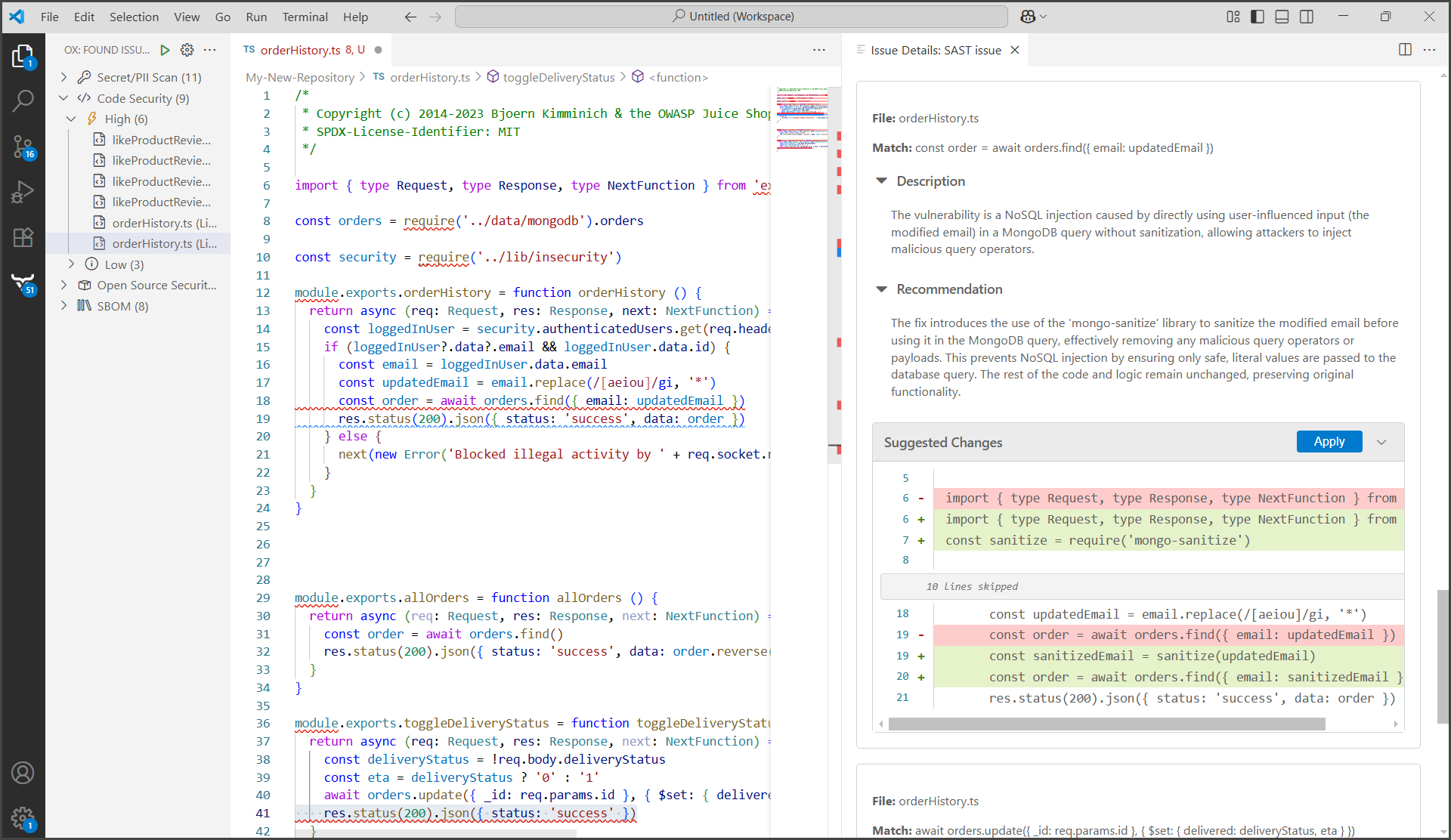Toggle the bottom panel visibility
The height and width of the screenshot is (840, 1451).
(1282, 17)
